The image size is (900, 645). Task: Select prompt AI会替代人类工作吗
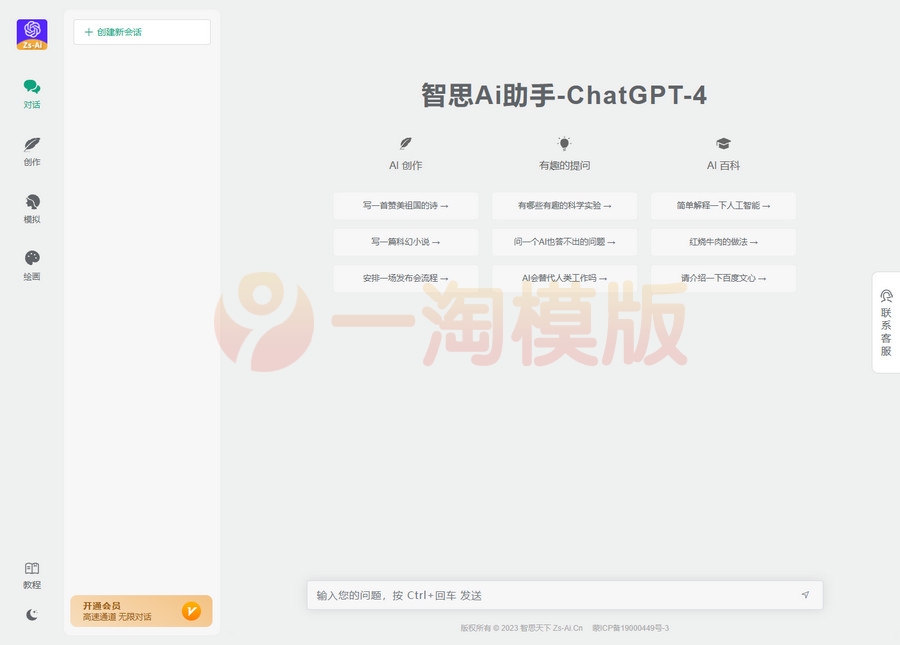[x=564, y=278]
